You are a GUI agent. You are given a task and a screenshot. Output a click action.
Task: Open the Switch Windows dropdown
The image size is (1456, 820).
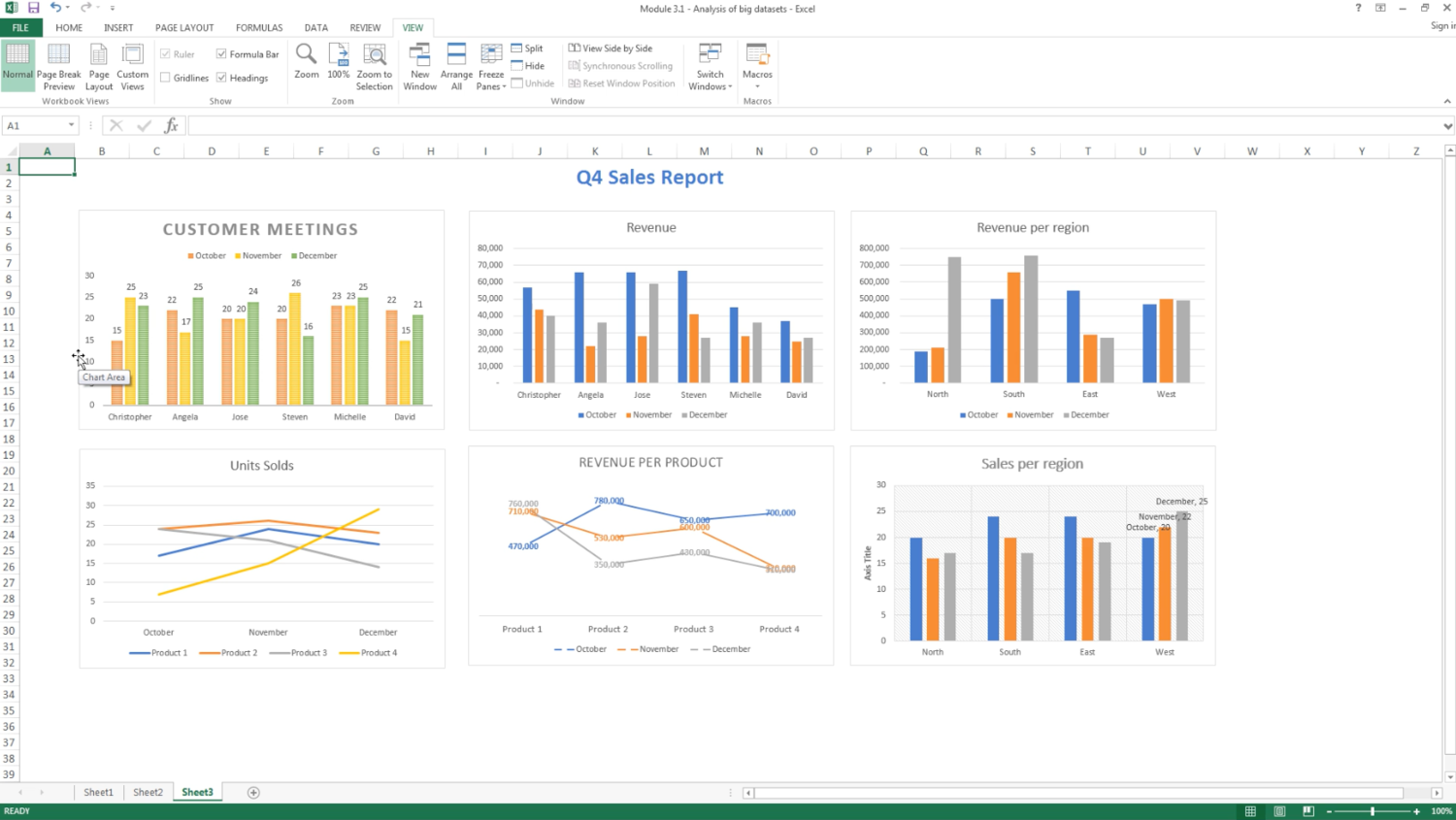(x=711, y=66)
